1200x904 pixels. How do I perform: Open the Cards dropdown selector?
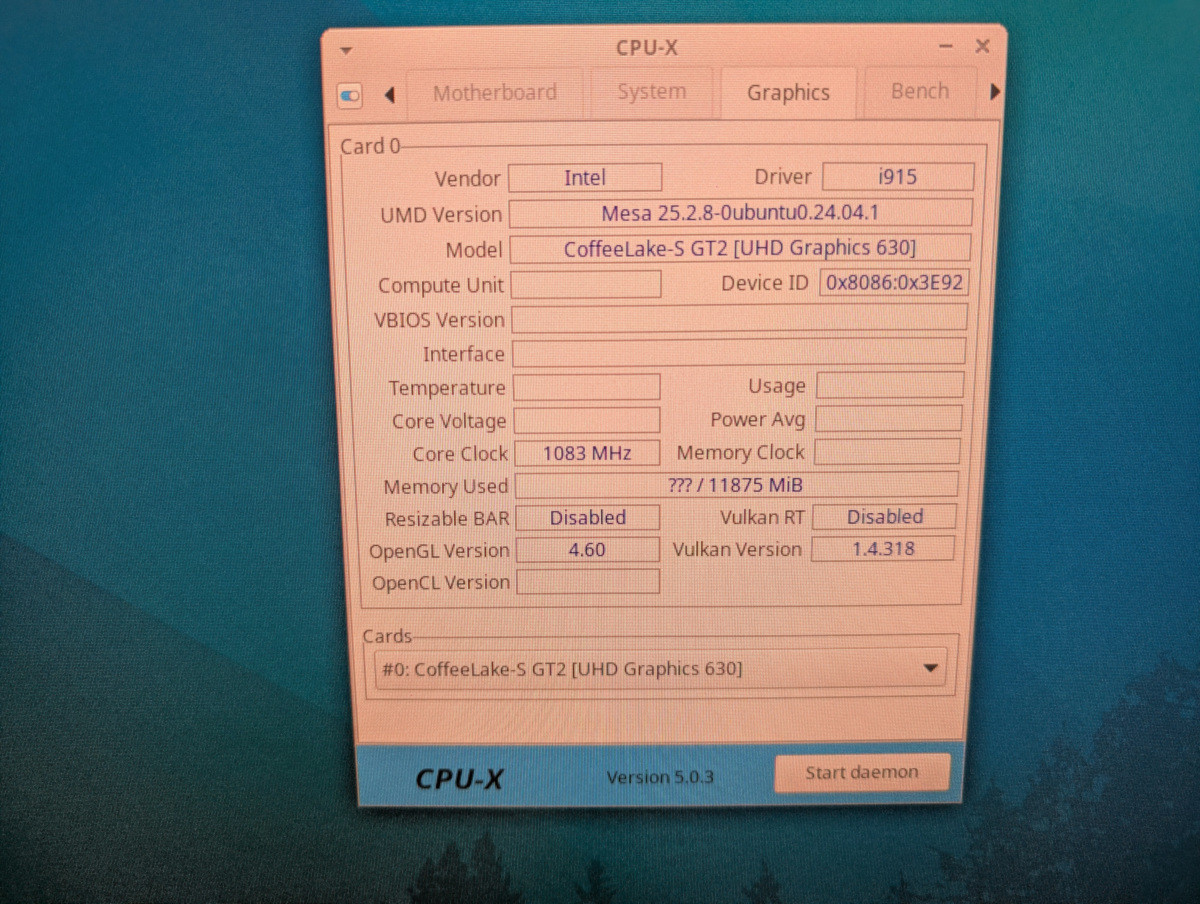pos(659,668)
